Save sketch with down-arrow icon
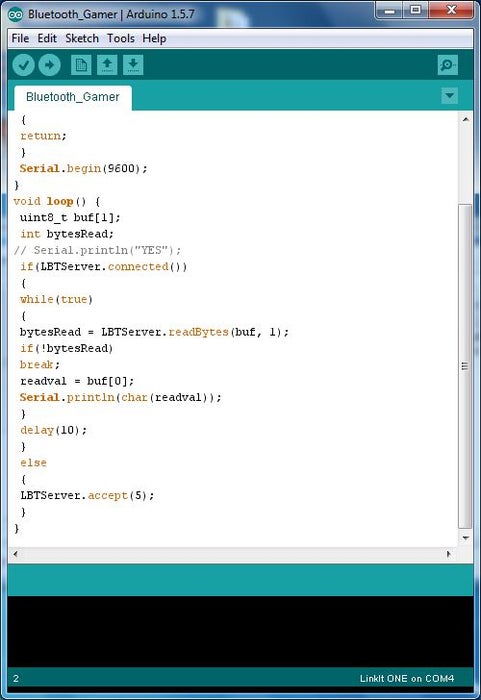Screen dimensions: 481x700 [133, 65]
